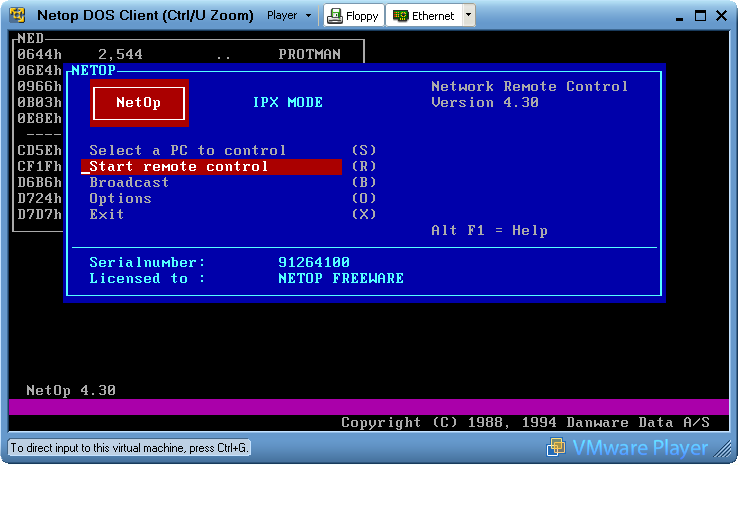738x512 pixels.
Task: Click the 'Serialnumber:' label
Action: point(147,262)
